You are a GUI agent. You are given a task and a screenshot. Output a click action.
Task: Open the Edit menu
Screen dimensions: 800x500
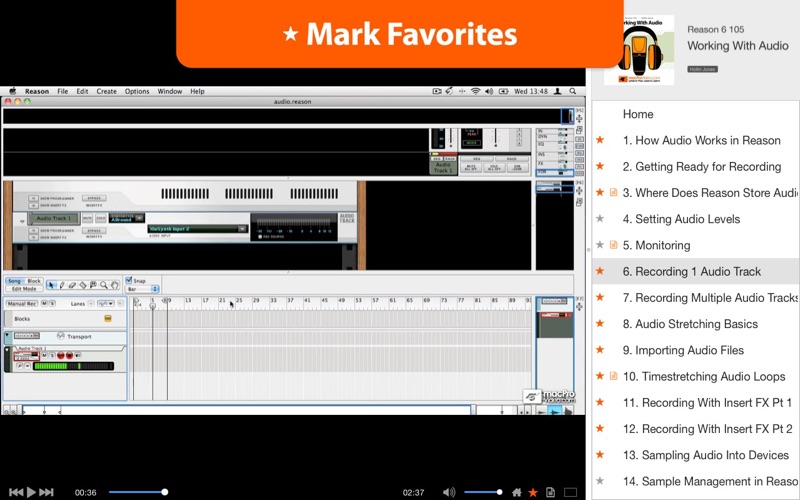(82, 91)
